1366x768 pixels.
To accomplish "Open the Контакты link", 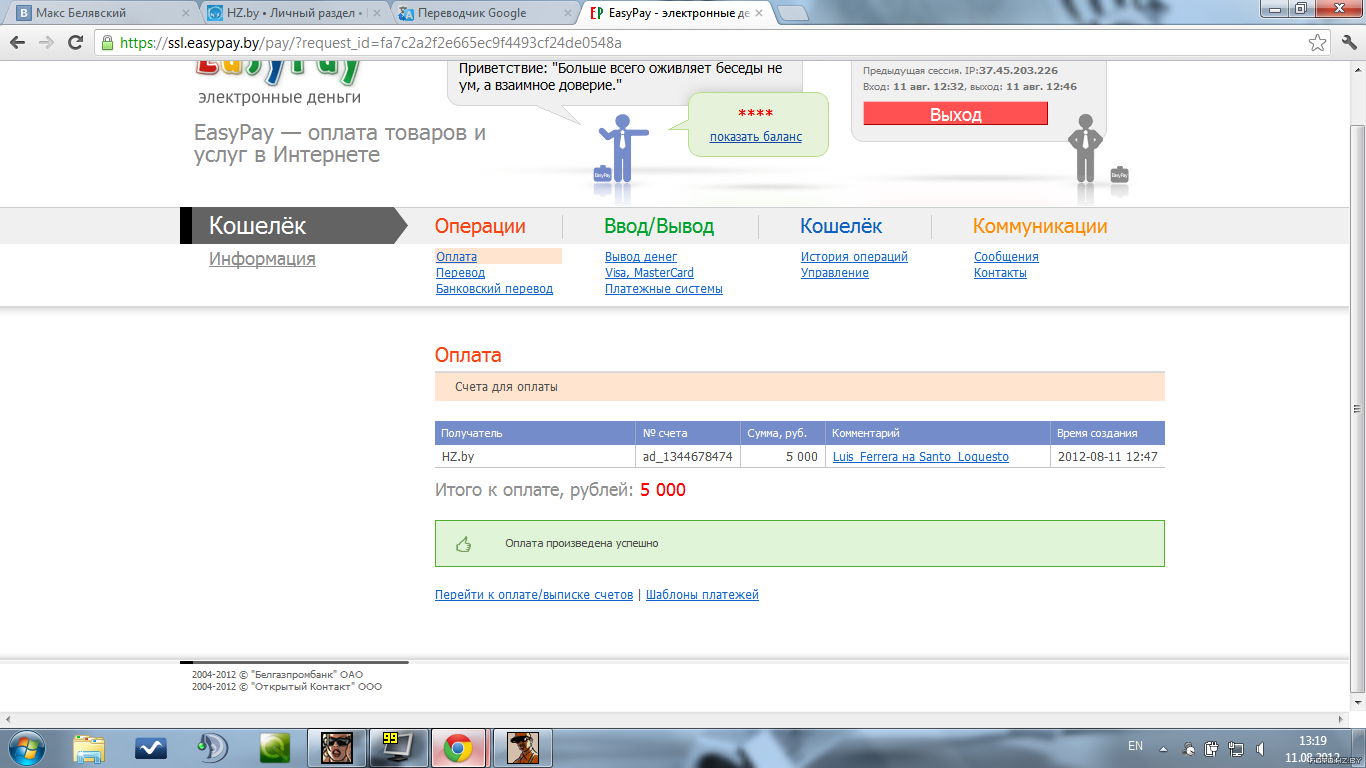I will point(1000,273).
